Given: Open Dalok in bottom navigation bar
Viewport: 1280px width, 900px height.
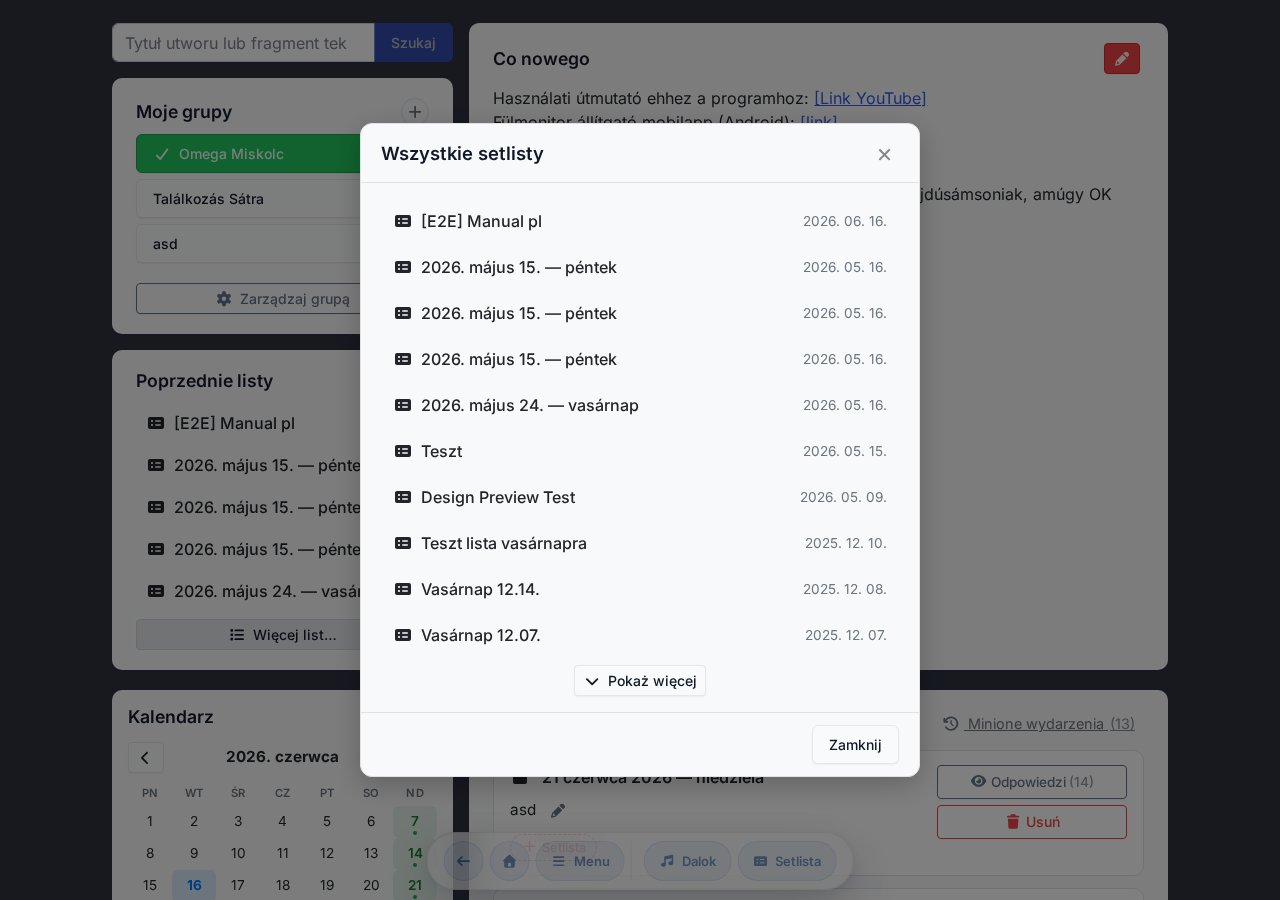Looking at the screenshot, I should (688, 861).
